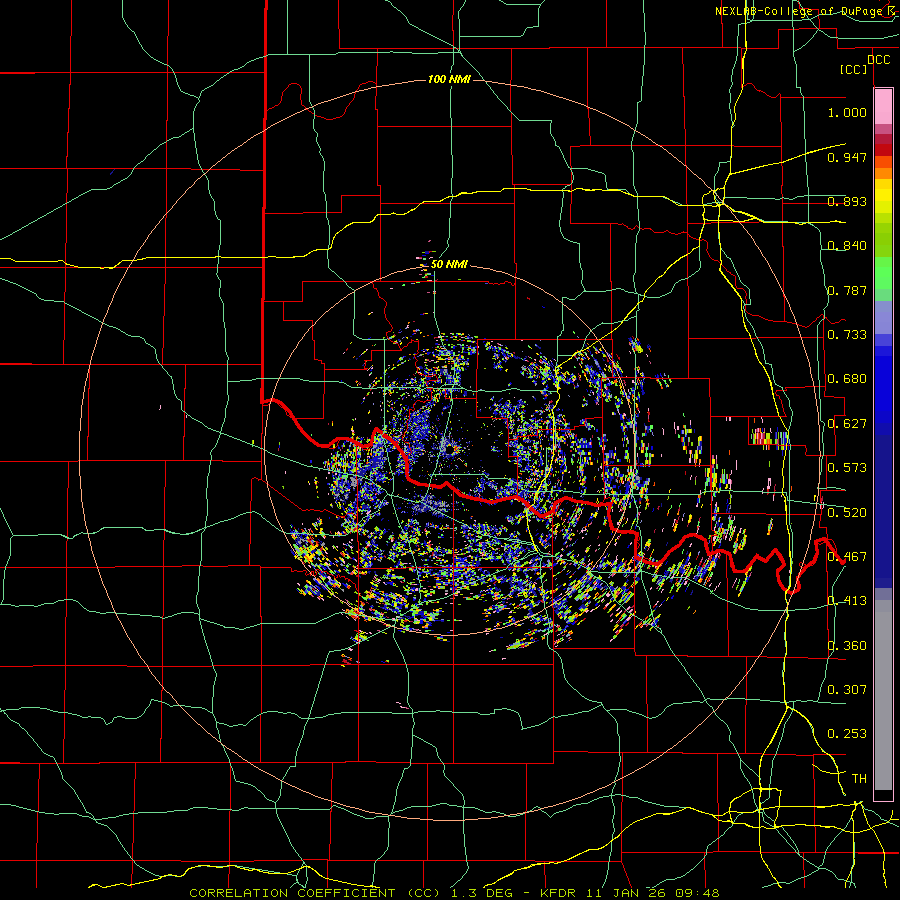Click the 50 NMI range ring label
The image size is (900, 900).
(x=449, y=264)
